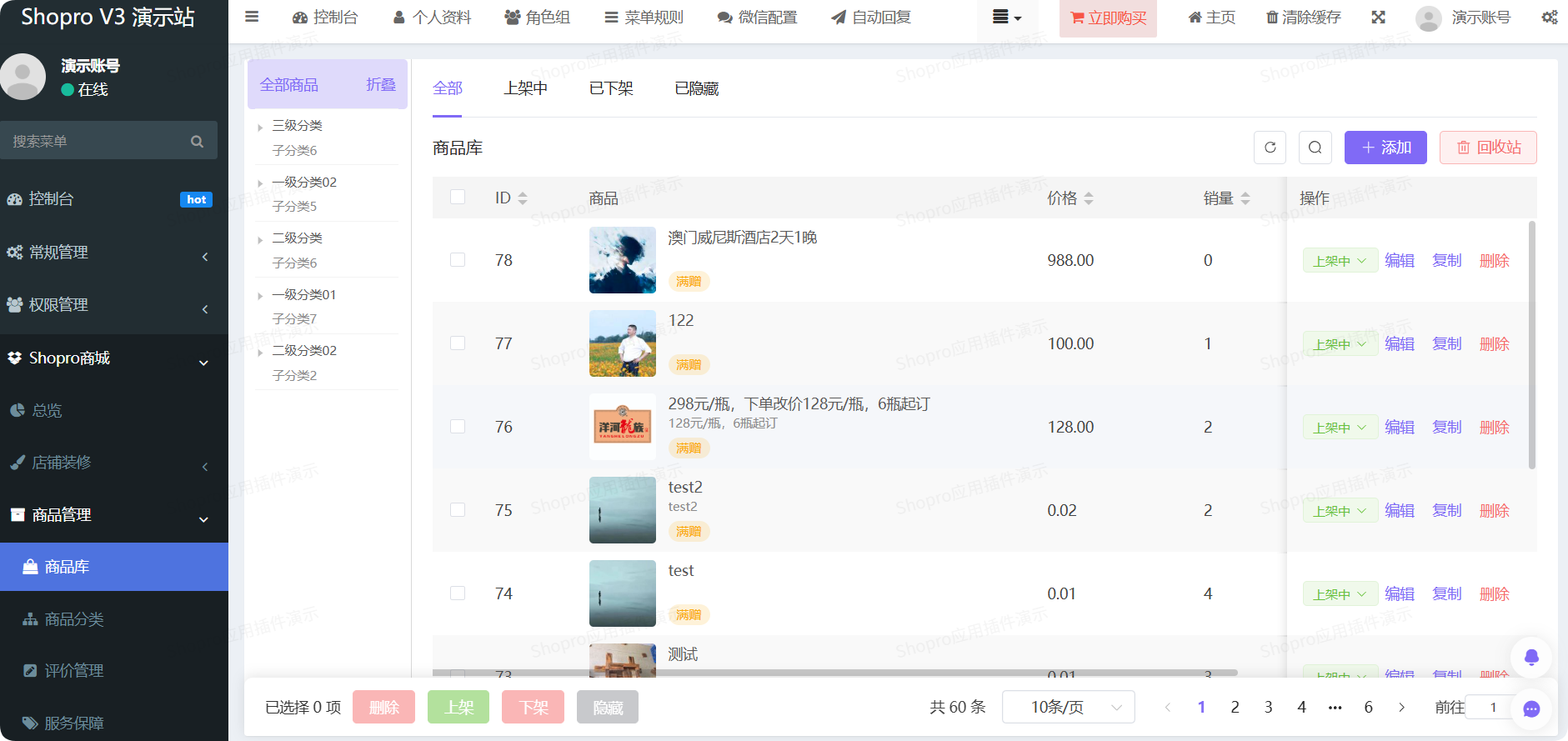Toggle the hamburger sidebar collapse icon
This screenshot has height=741, width=1568.
(x=251, y=17)
